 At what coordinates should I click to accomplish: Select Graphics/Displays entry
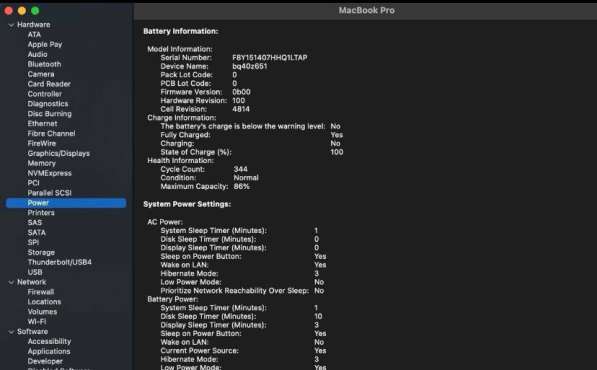59,153
